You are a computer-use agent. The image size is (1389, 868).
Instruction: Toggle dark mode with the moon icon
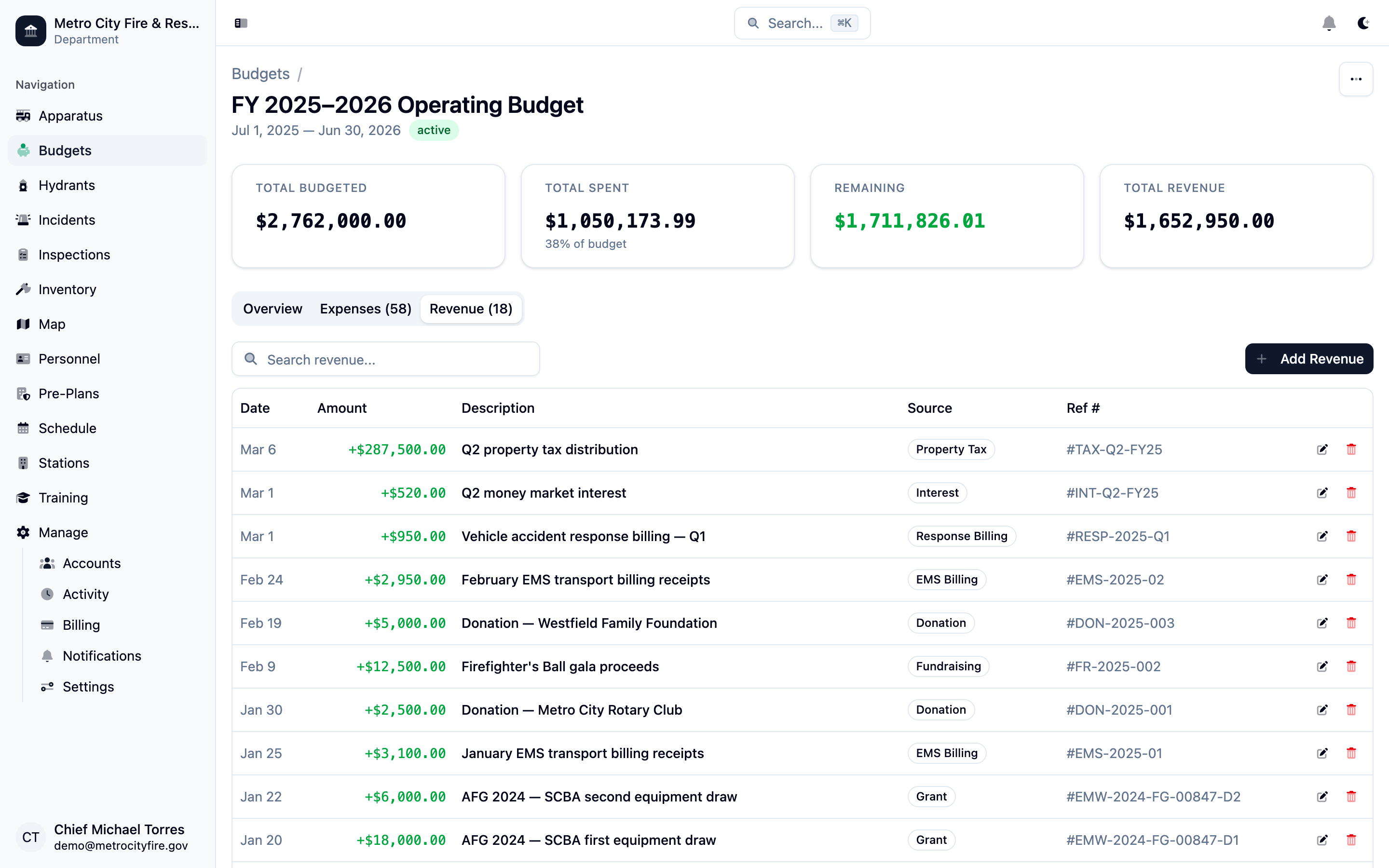(1364, 23)
